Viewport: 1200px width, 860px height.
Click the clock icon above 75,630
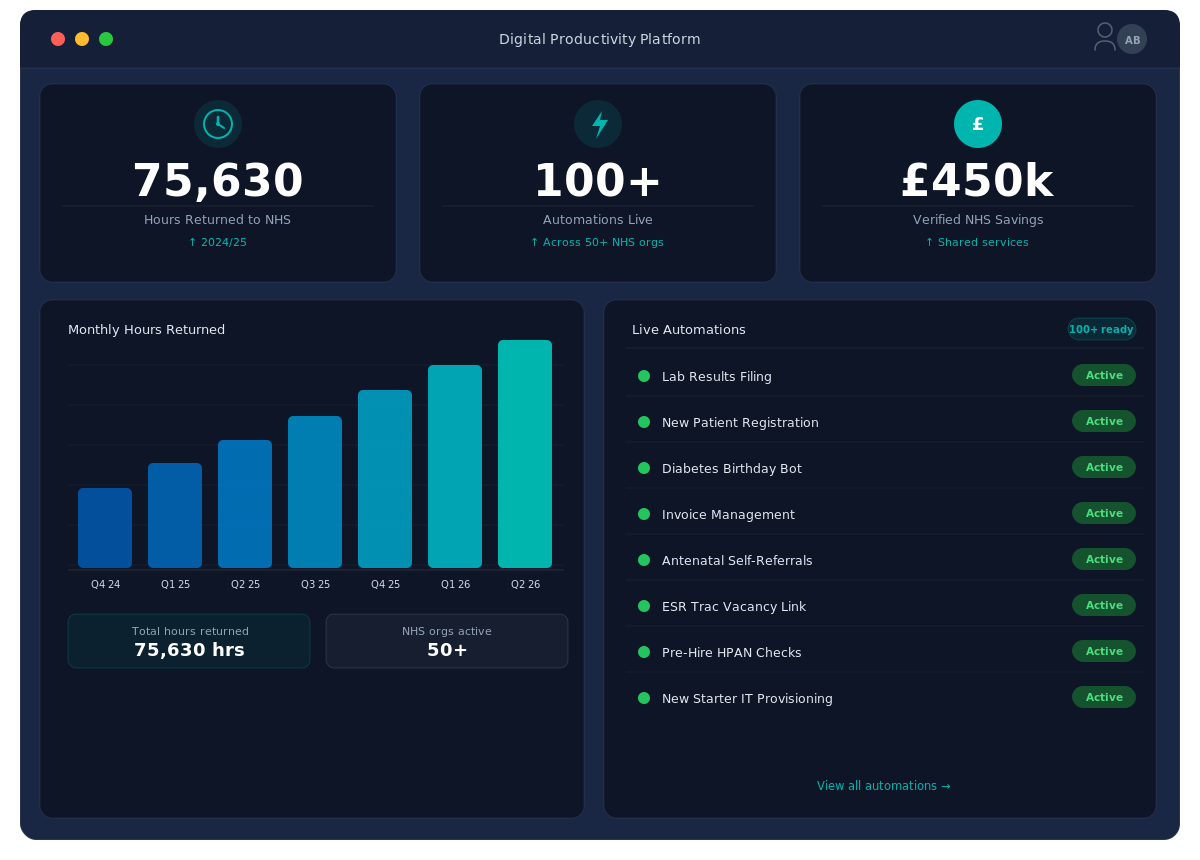pyautogui.click(x=218, y=124)
